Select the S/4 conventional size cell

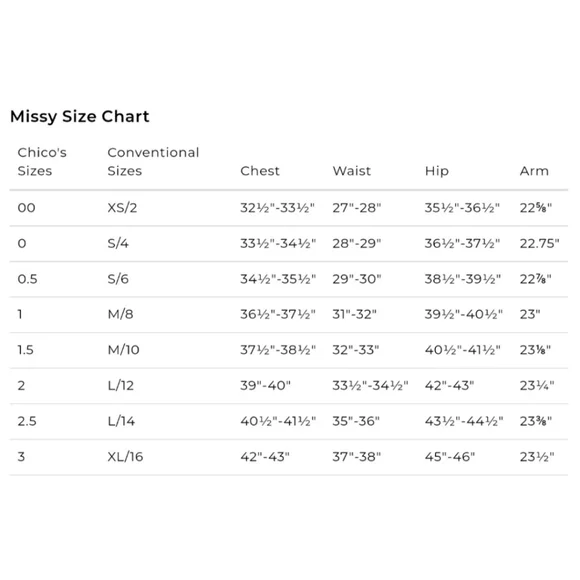point(118,243)
